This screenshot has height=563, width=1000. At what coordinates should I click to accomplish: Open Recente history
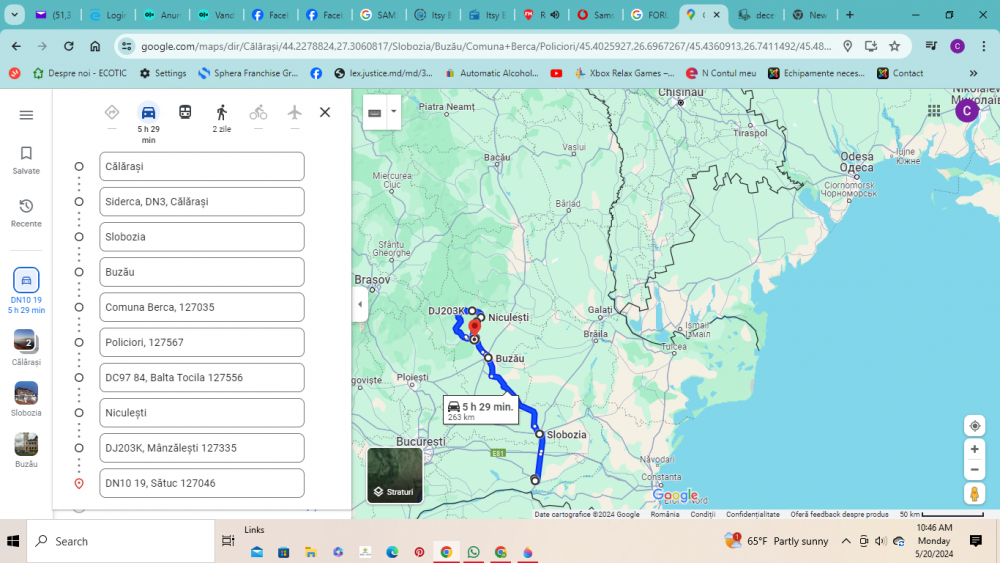[x=26, y=211]
